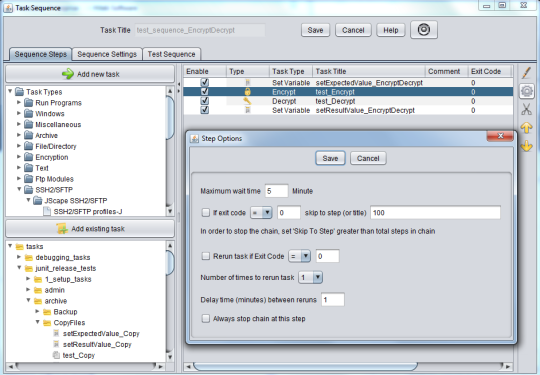Expand the admin folder node
This screenshot has height=375, width=540.
(x=29, y=290)
